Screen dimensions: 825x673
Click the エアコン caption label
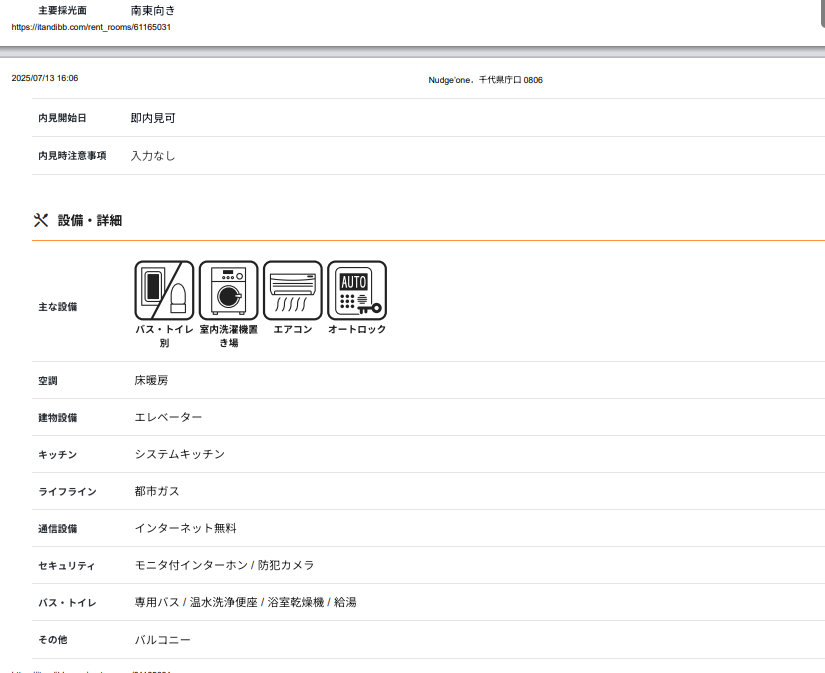[293, 329]
